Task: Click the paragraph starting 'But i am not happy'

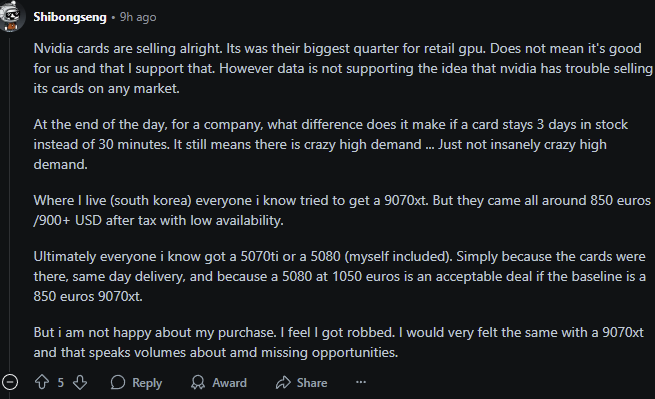Action: click(x=338, y=342)
